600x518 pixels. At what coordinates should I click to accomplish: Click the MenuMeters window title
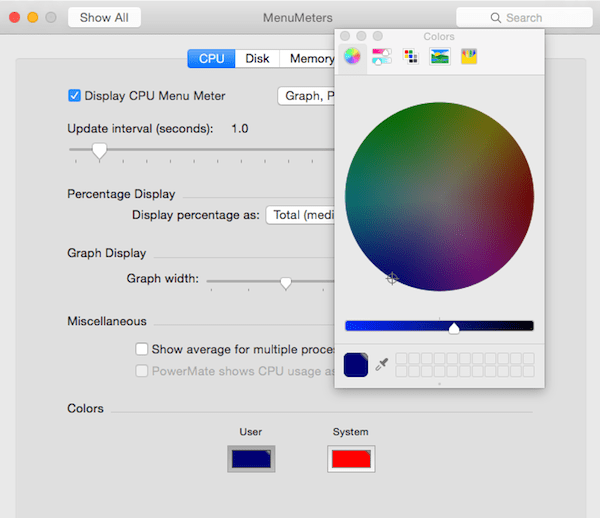coord(298,18)
